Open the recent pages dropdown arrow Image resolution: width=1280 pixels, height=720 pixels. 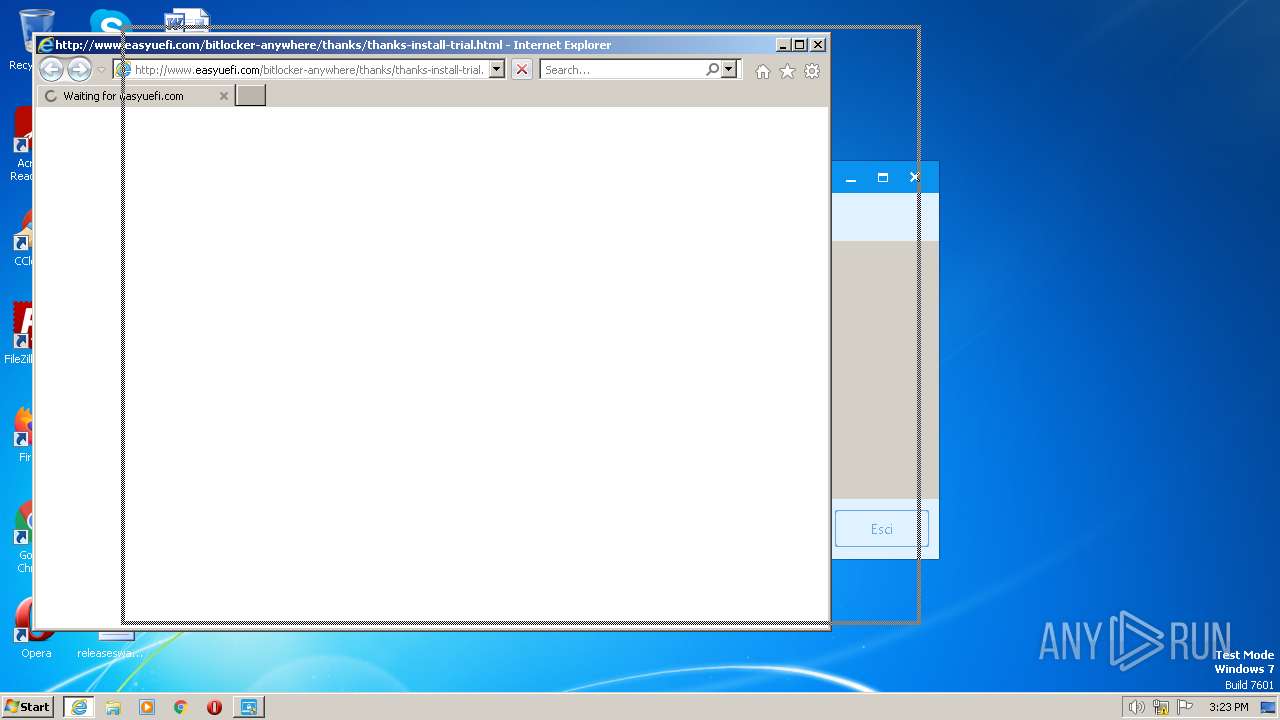click(x=101, y=70)
